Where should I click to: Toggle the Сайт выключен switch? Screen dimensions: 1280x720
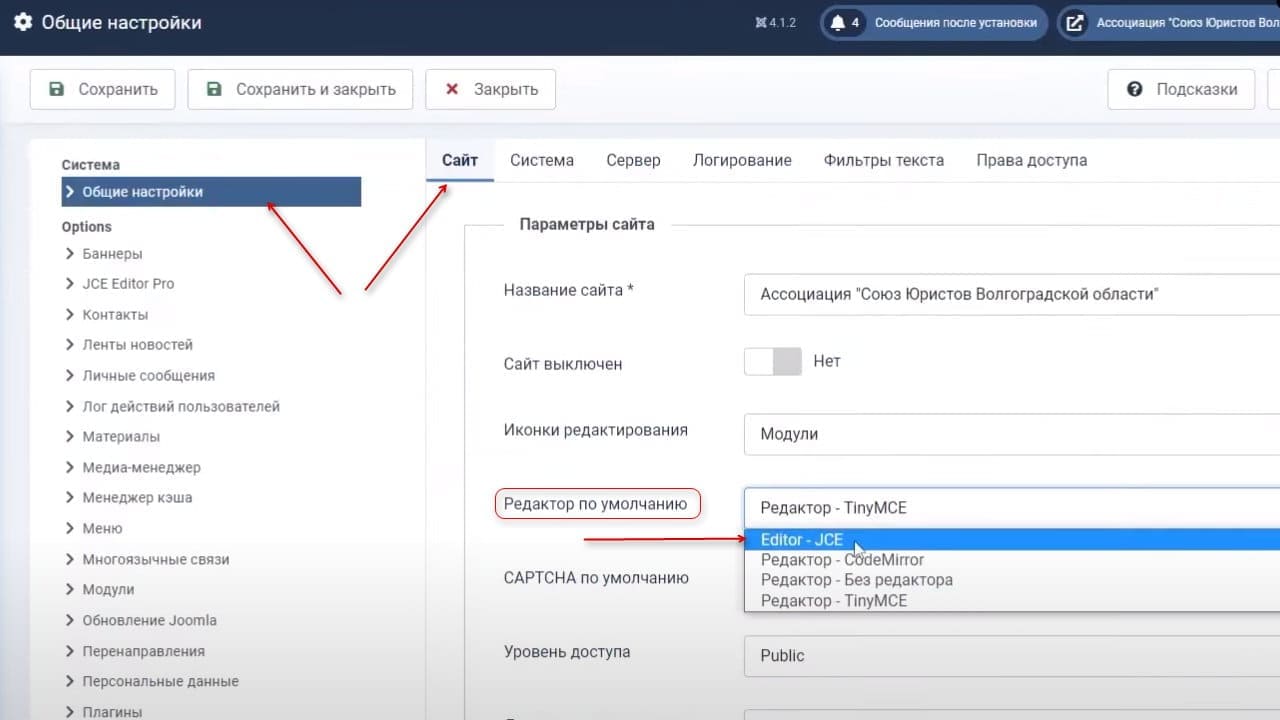coord(773,362)
